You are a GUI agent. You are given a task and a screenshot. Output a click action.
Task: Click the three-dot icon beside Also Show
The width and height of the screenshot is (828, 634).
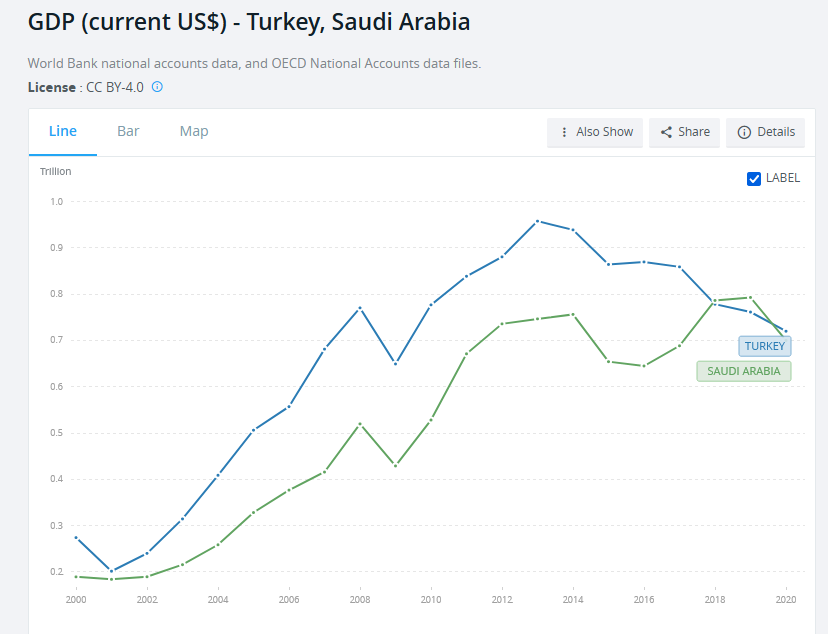(x=564, y=132)
